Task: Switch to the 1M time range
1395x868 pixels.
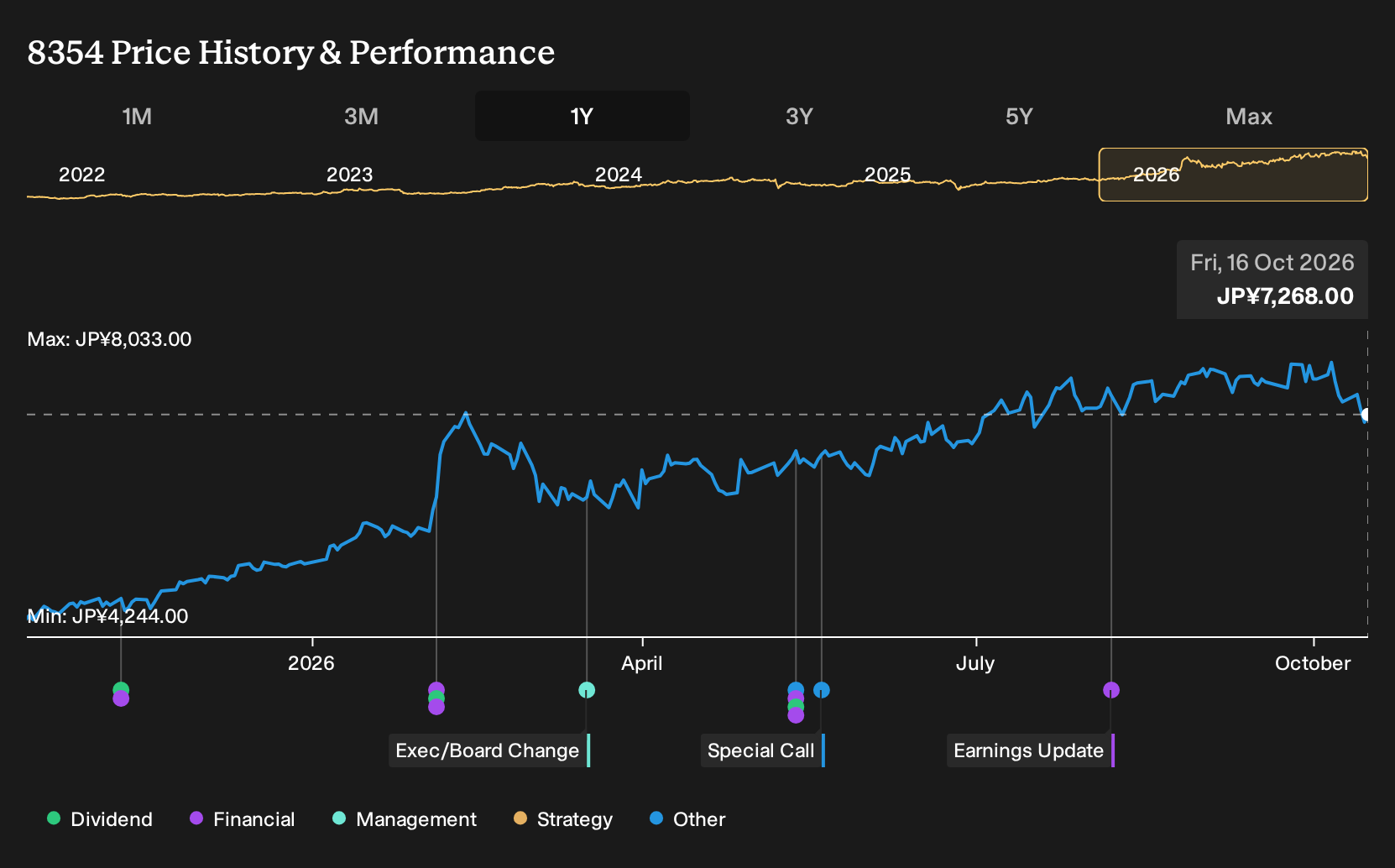Action: (137, 116)
